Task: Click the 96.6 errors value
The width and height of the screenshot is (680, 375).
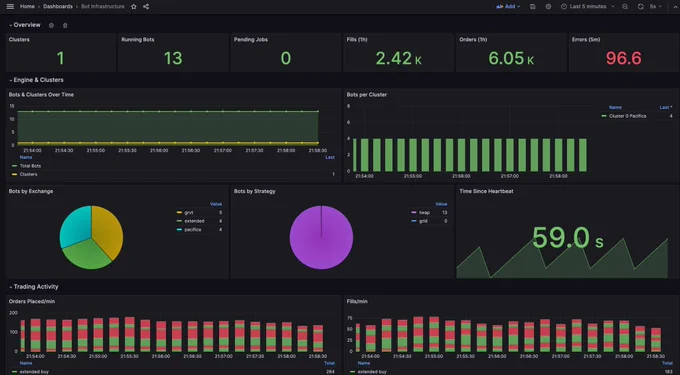Action: (624, 59)
